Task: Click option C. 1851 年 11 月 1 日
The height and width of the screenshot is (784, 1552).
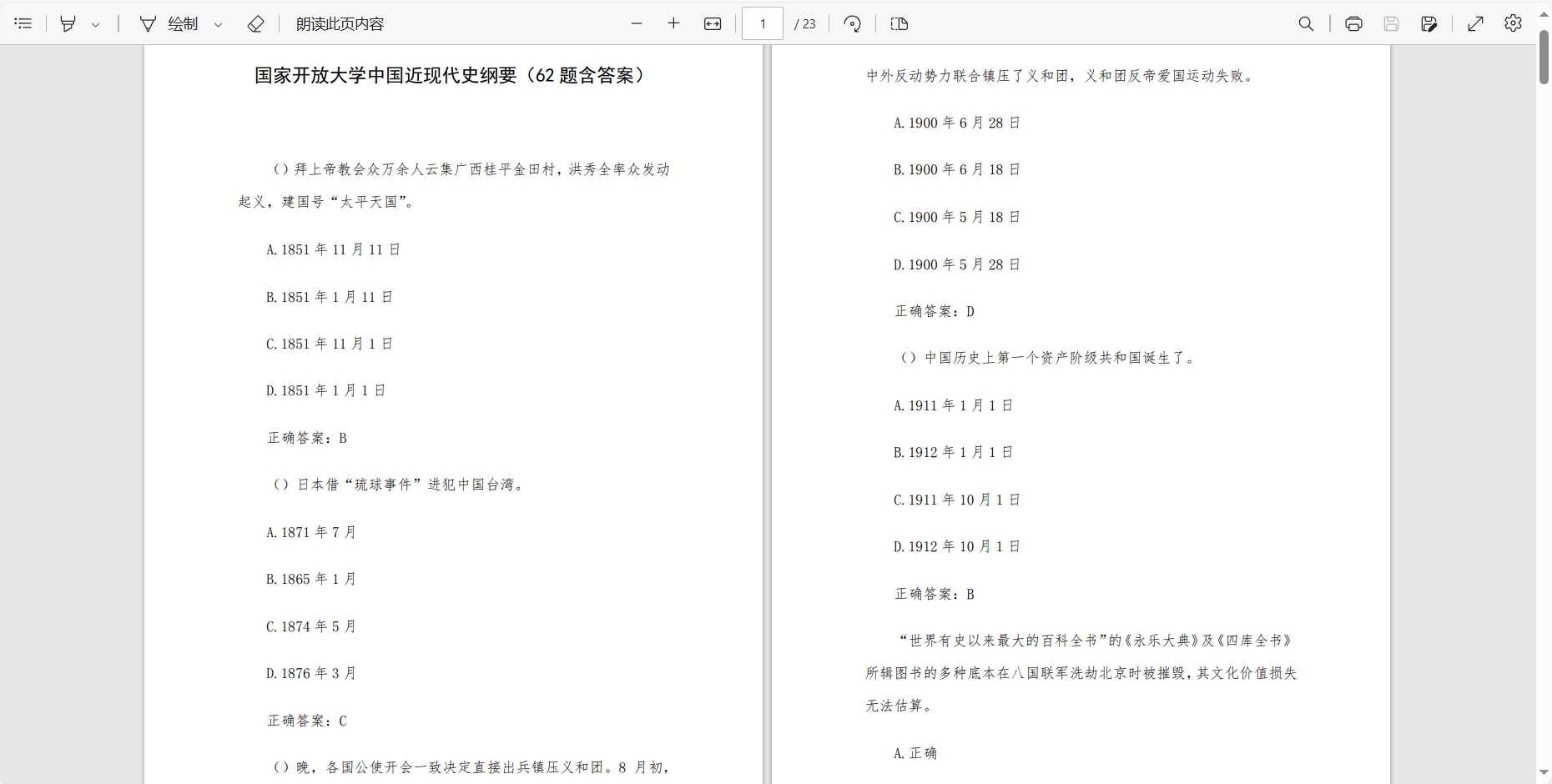Action: click(330, 344)
